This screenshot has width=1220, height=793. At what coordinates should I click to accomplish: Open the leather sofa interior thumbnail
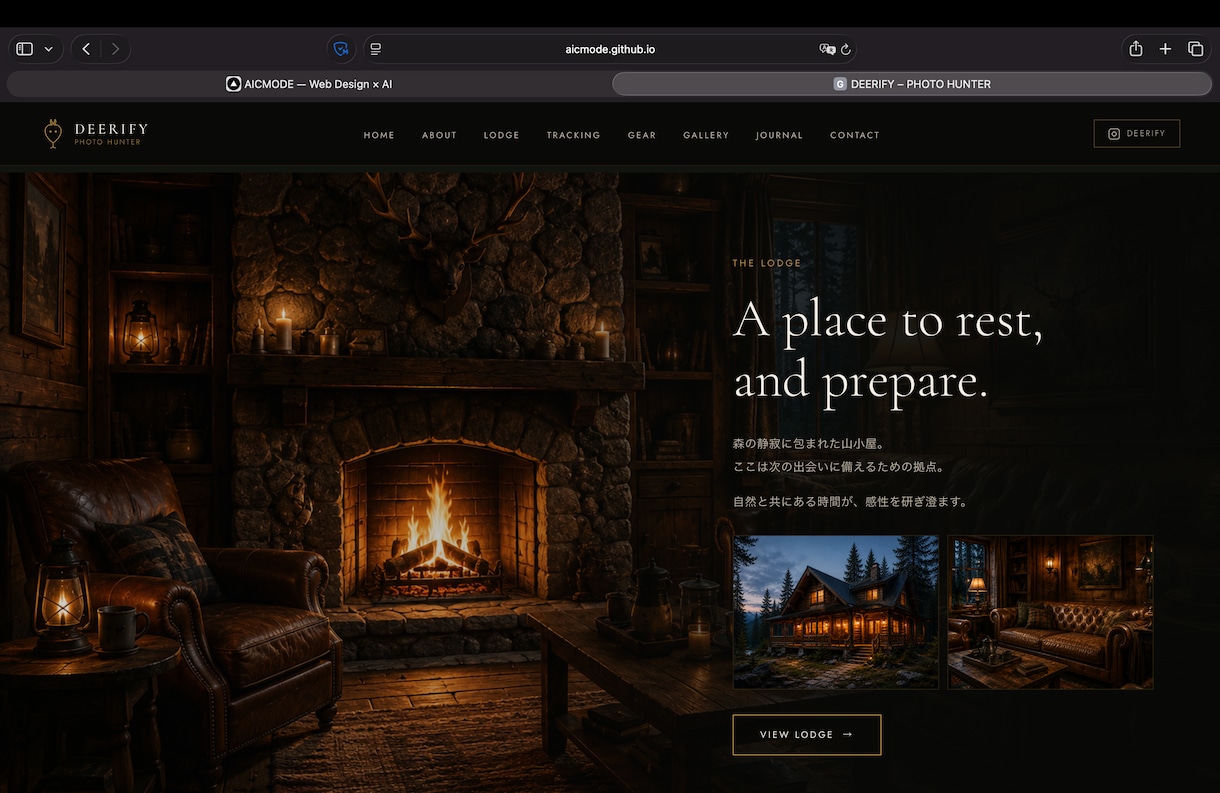[1050, 612]
